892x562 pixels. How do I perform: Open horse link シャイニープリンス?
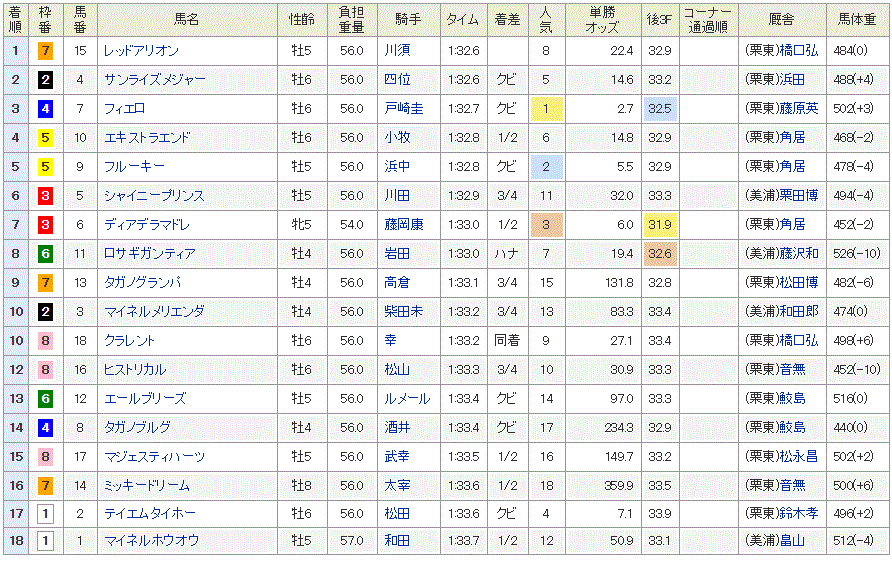pos(154,196)
